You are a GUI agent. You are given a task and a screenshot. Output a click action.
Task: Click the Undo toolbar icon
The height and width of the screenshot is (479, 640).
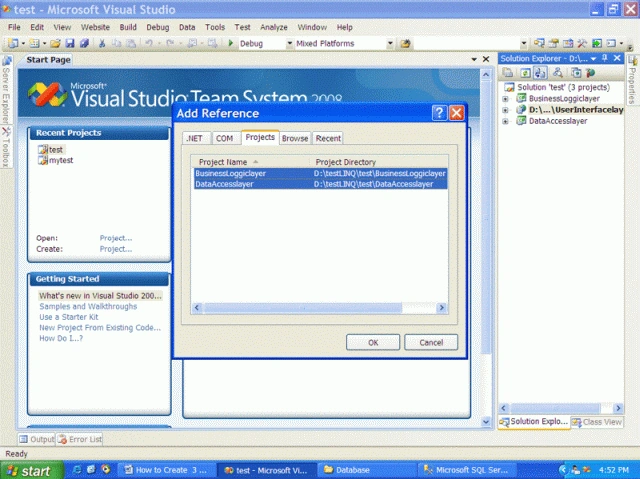click(149, 43)
